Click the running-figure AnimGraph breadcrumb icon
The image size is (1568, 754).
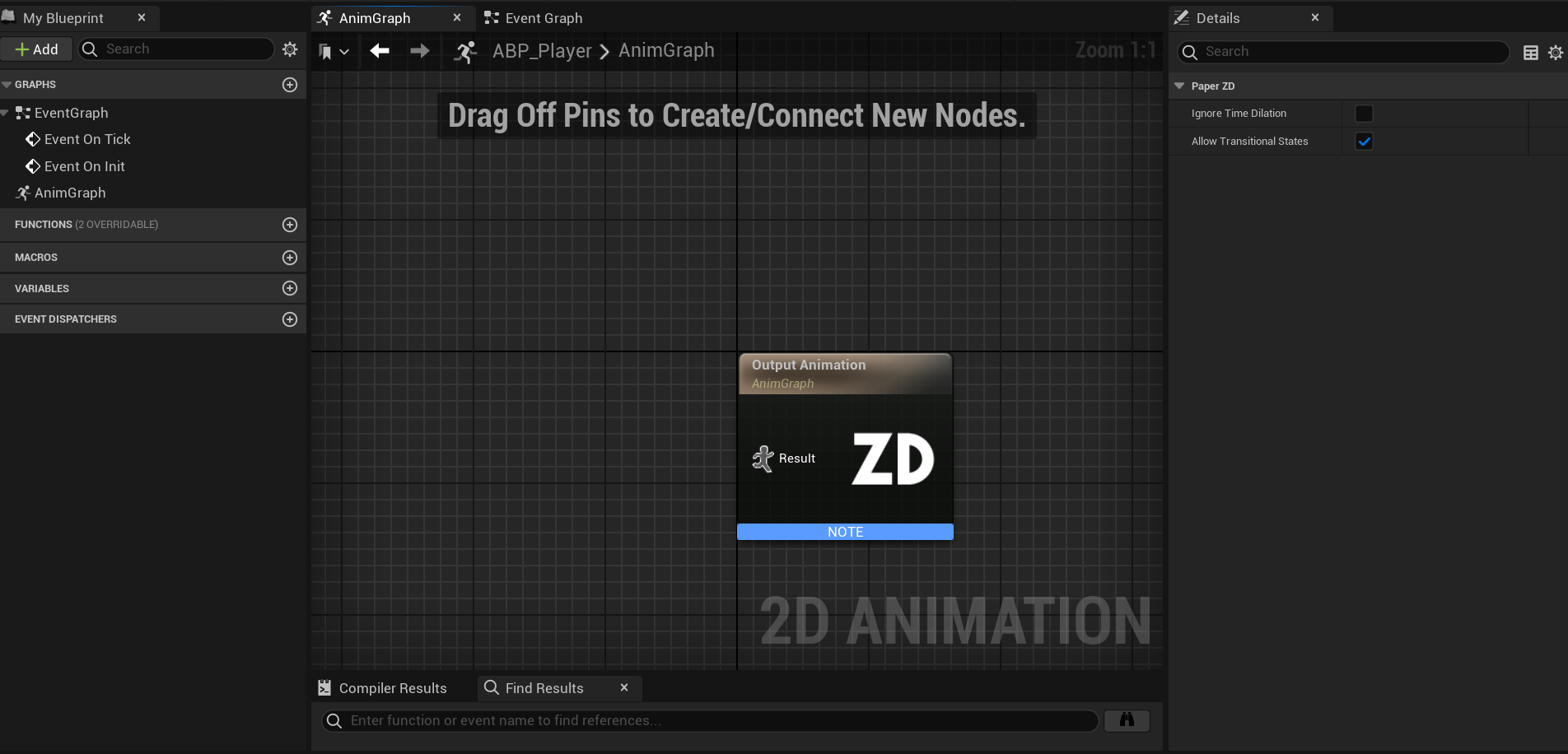coord(465,52)
